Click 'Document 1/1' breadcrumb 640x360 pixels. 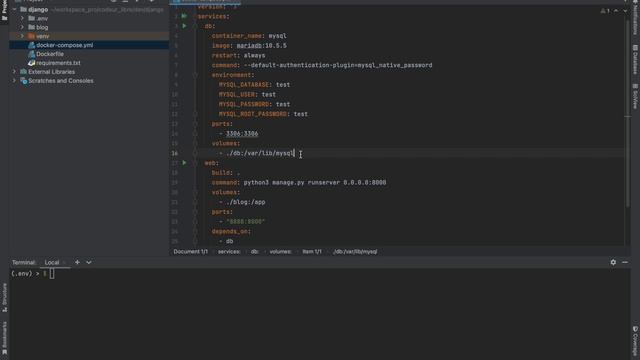(191, 252)
